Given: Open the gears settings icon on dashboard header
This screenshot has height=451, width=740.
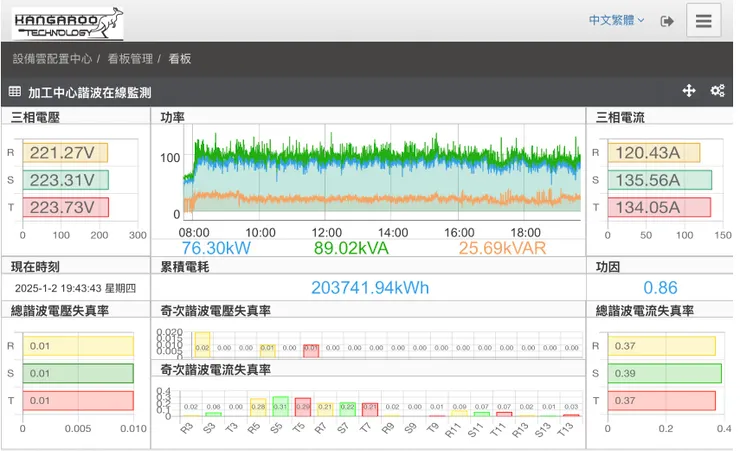Looking at the screenshot, I should click(717, 91).
